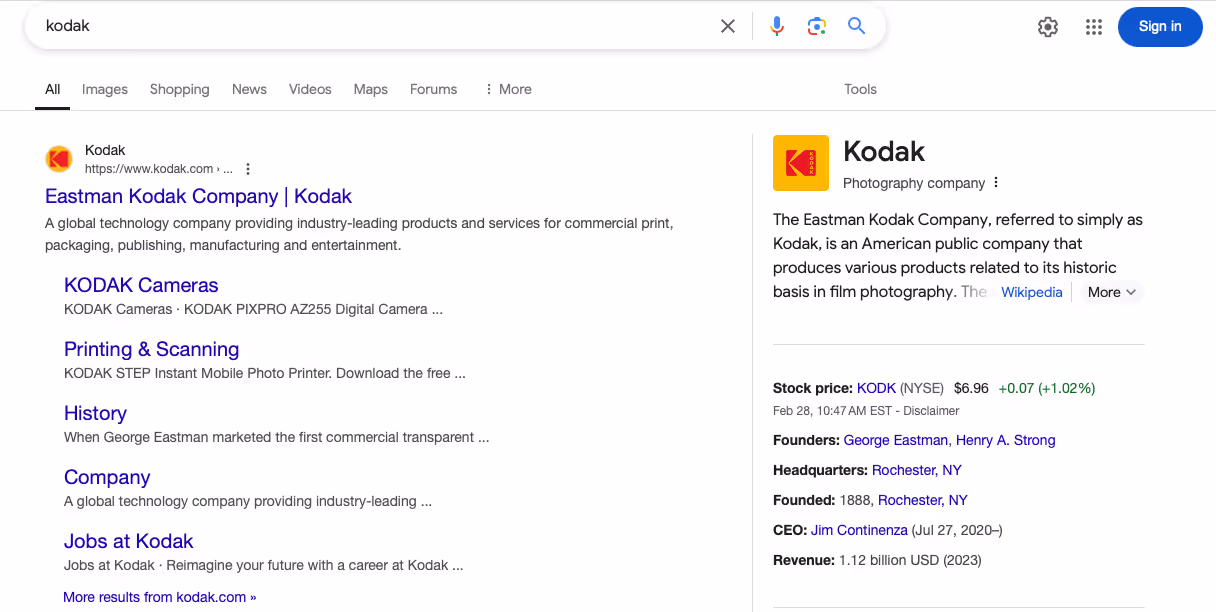Click the Kodak logo in the knowledge panel
Screen dimensions: 1216x612
(x=801, y=163)
